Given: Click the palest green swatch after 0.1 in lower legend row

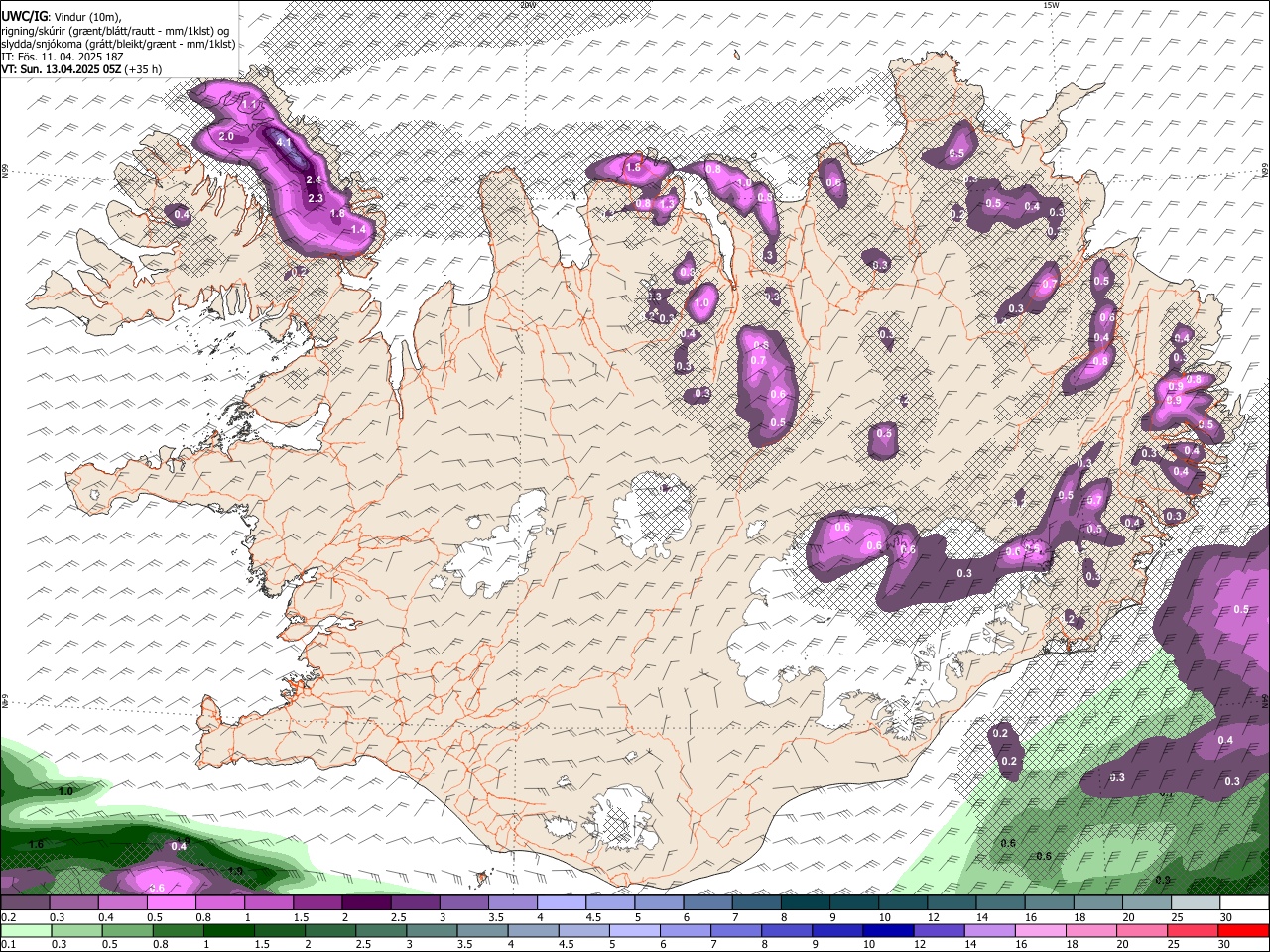Looking at the screenshot, I should point(26,930).
